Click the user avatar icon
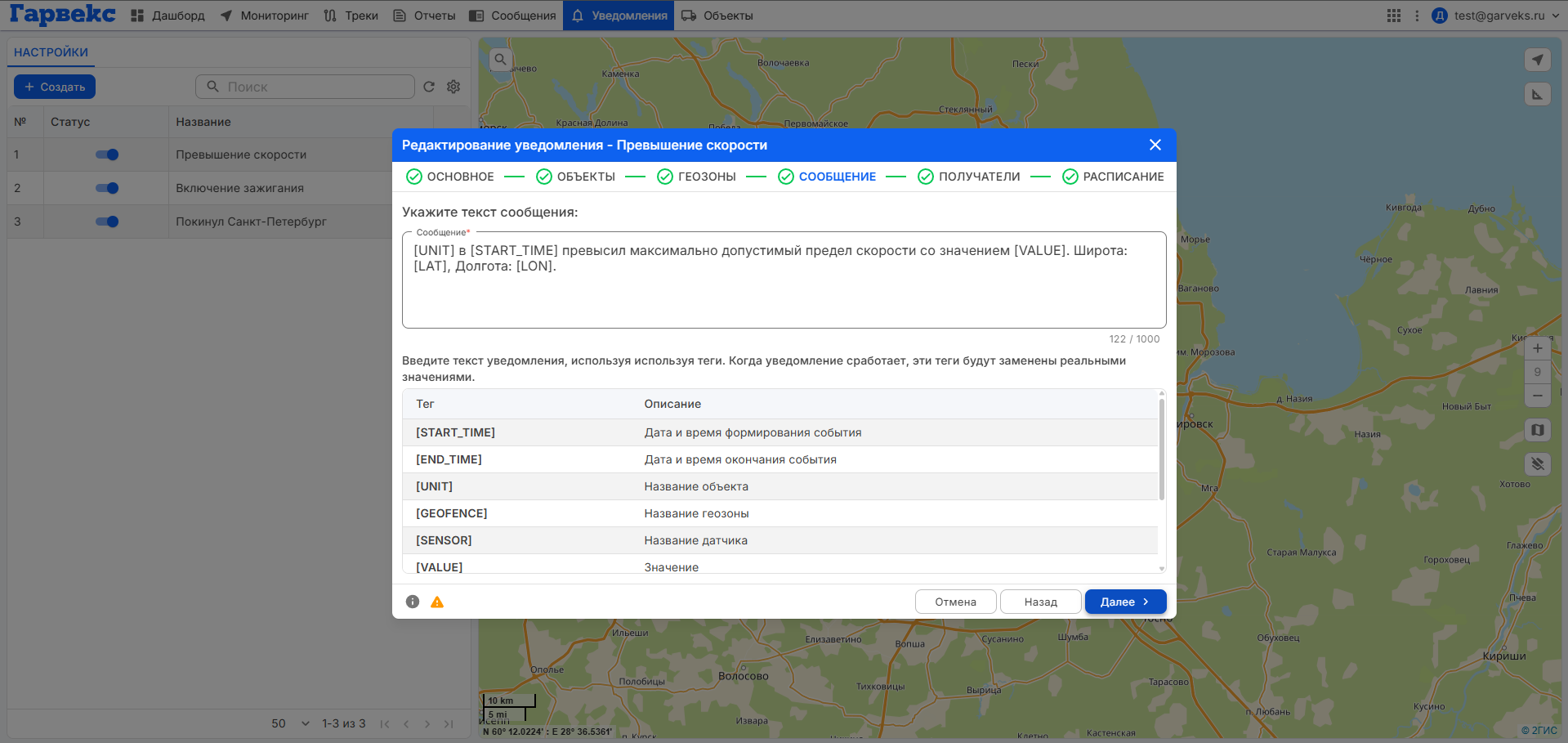The height and width of the screenshot is (743, 1568). 1440,16
